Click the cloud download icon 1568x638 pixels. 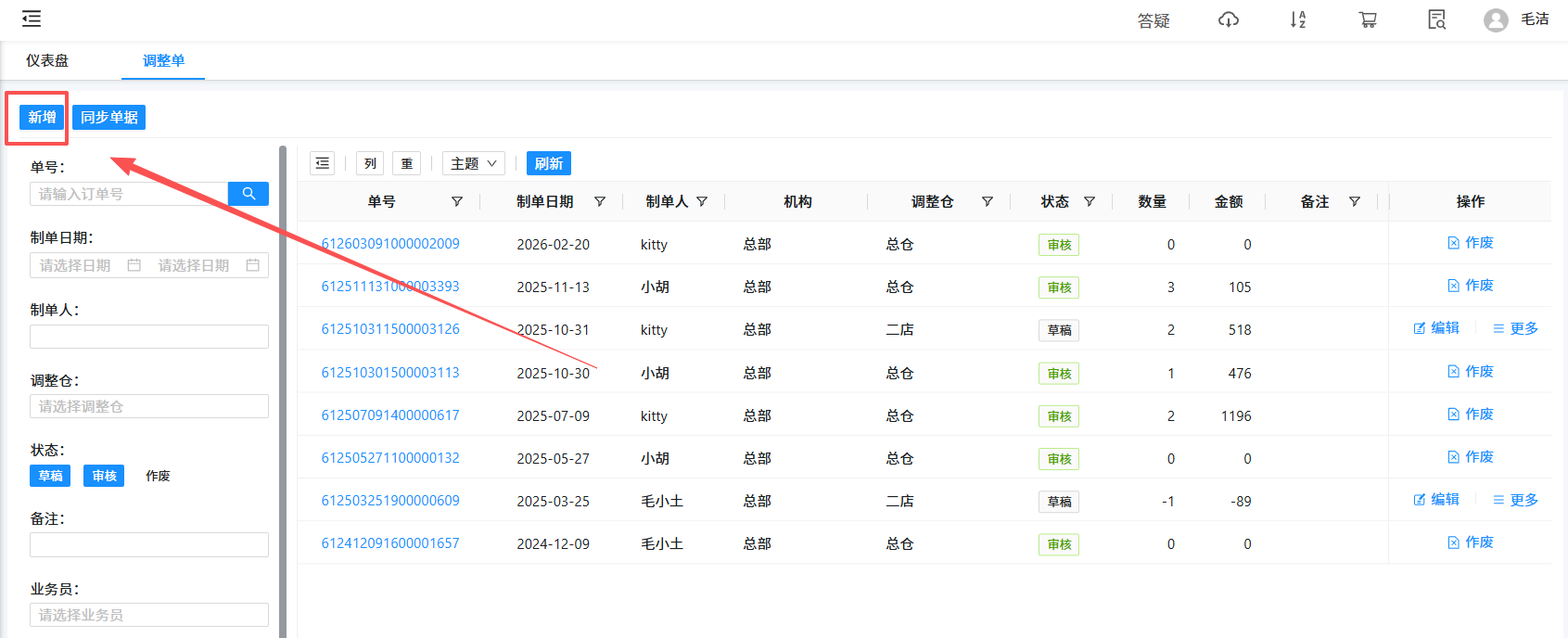point(1228,19)
